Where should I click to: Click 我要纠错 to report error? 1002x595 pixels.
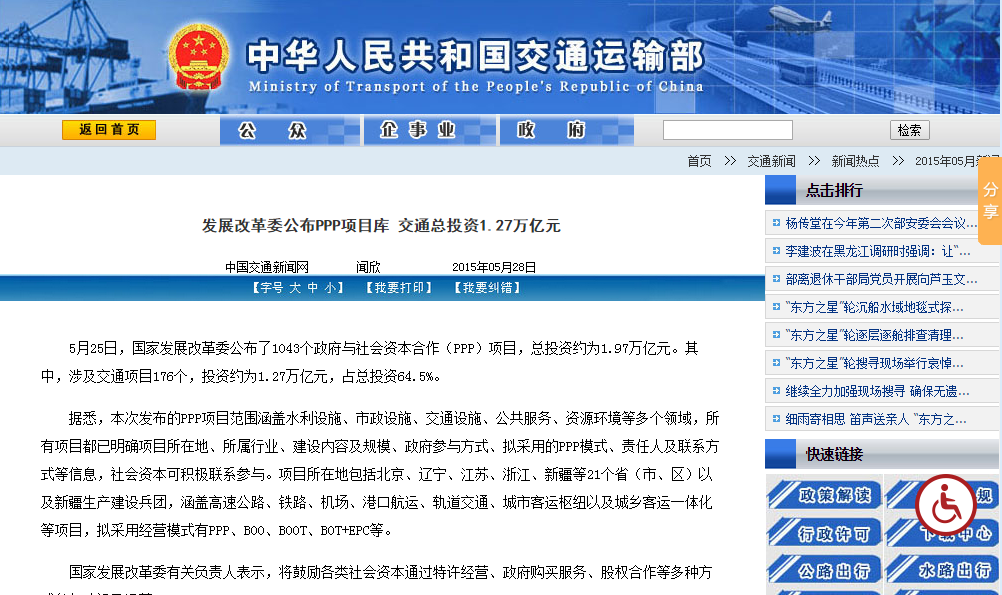coord(487,288)
